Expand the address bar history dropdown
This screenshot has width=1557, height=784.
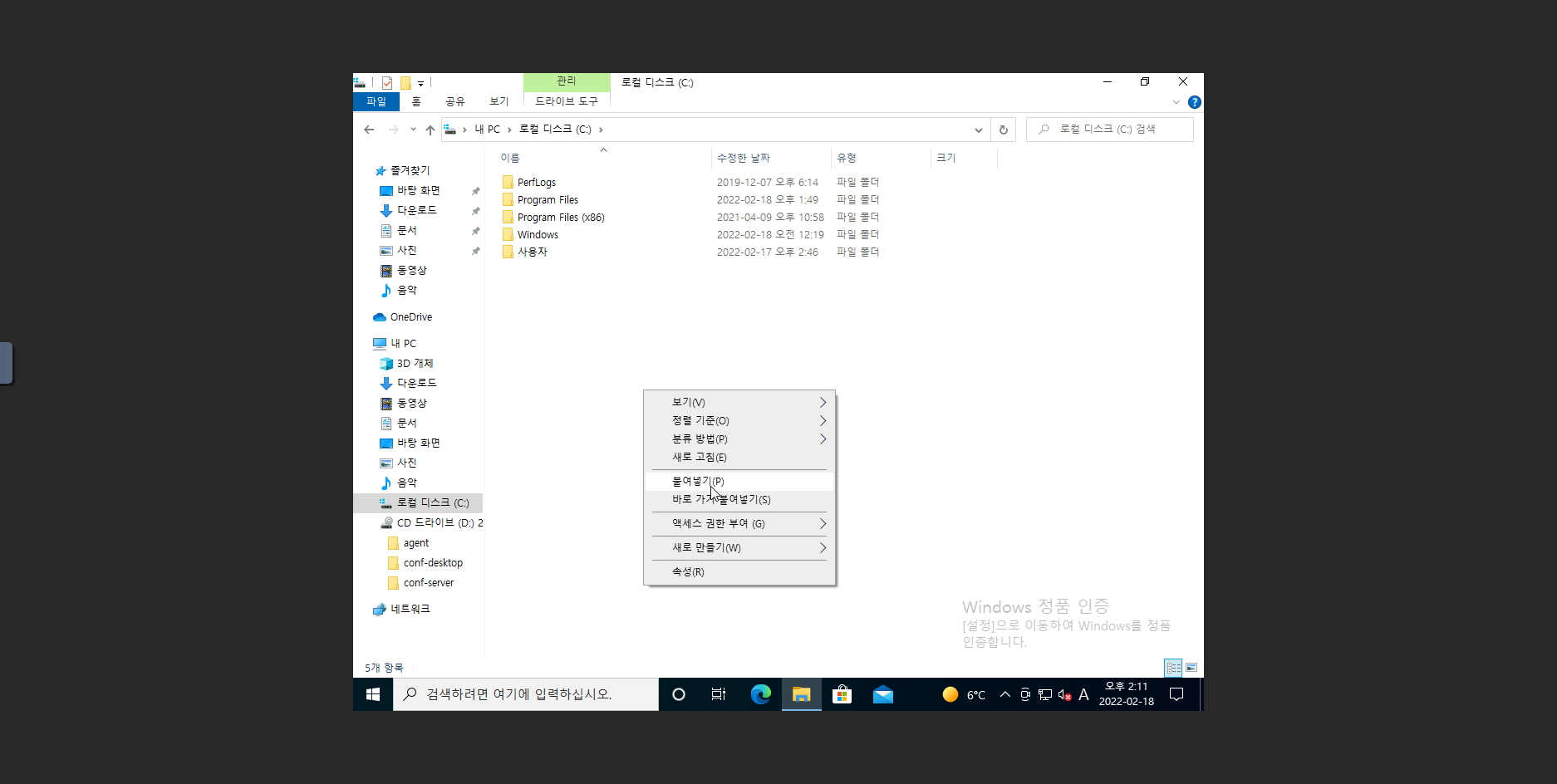tap(978, 130)
